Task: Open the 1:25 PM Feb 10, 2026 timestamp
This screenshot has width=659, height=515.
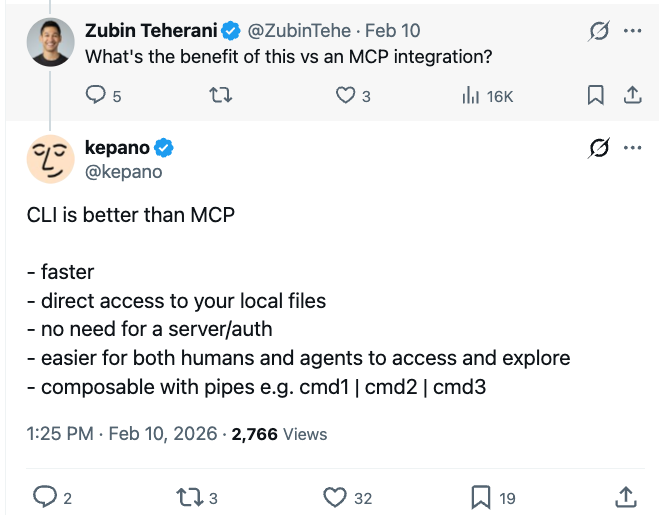Action: tap(121, 434)
